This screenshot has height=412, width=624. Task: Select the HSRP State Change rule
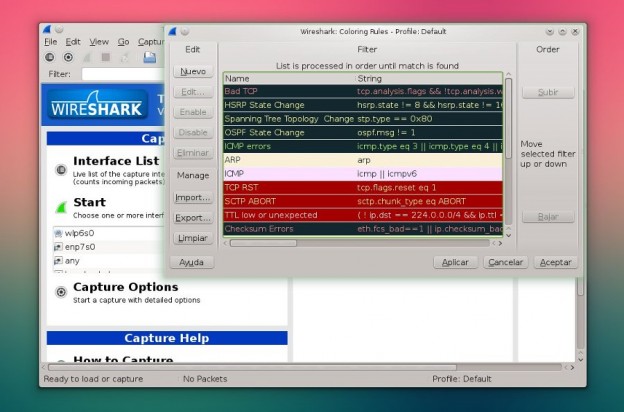click(363, 105)
